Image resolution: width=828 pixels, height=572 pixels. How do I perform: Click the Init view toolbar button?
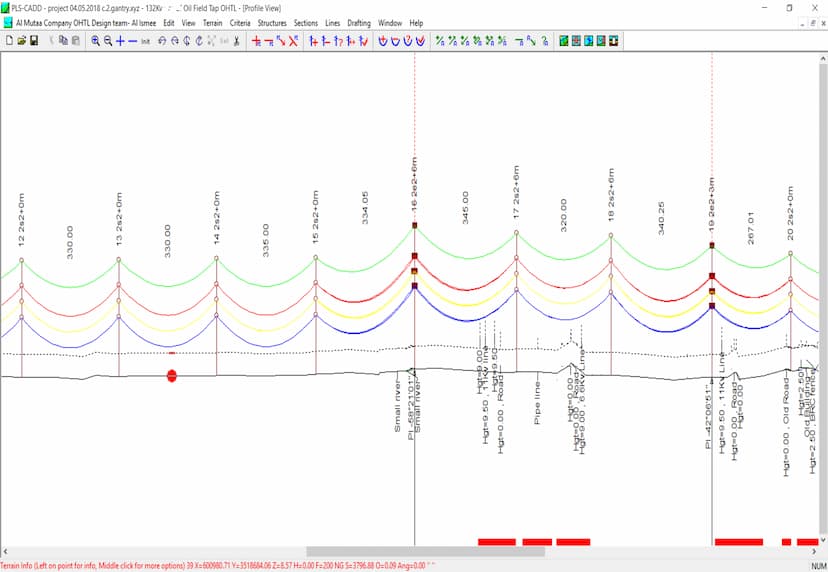pyautogui.click(x=145, y=41)
